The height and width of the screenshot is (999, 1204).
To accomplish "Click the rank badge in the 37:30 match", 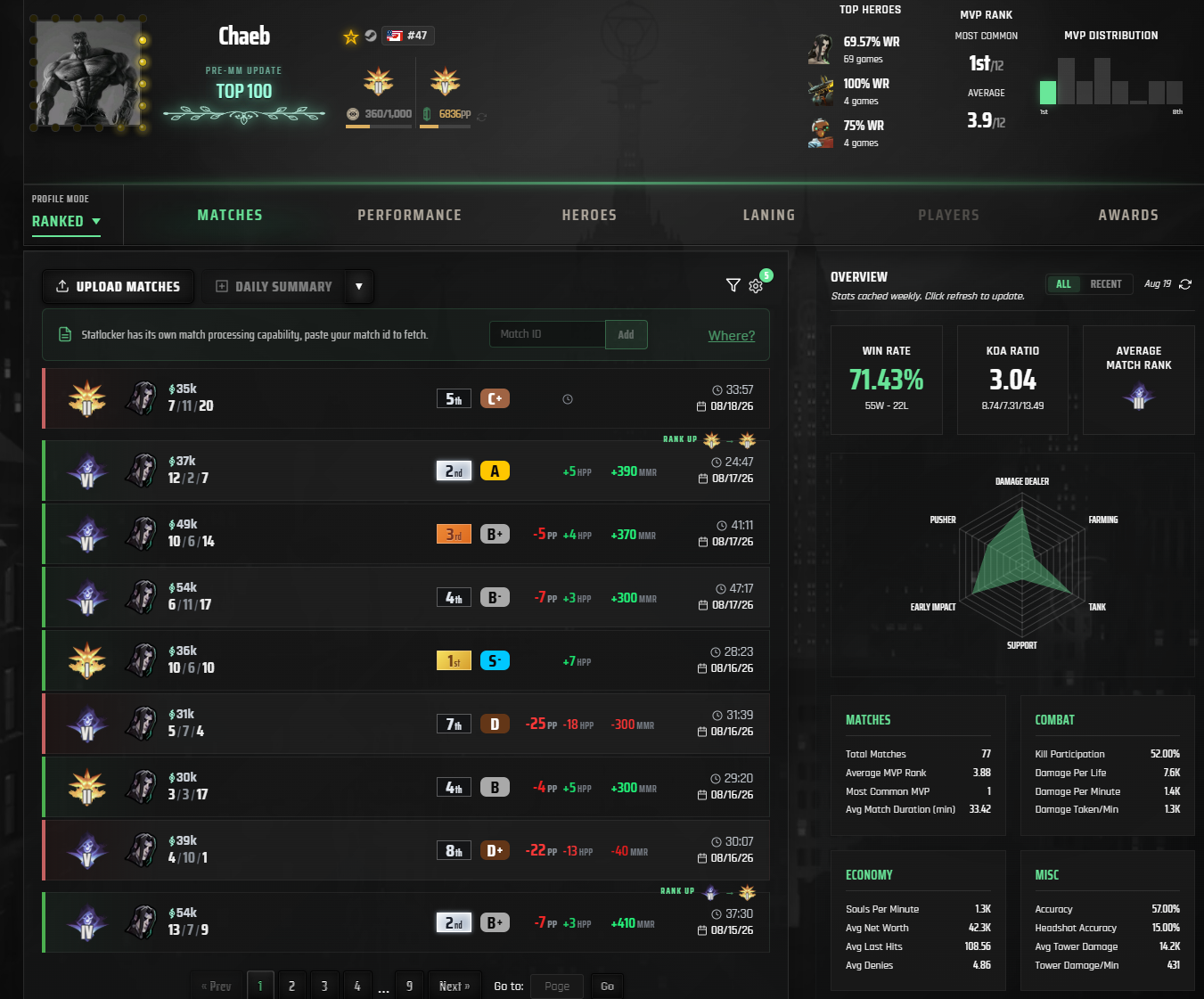I will tap(87, 922).
